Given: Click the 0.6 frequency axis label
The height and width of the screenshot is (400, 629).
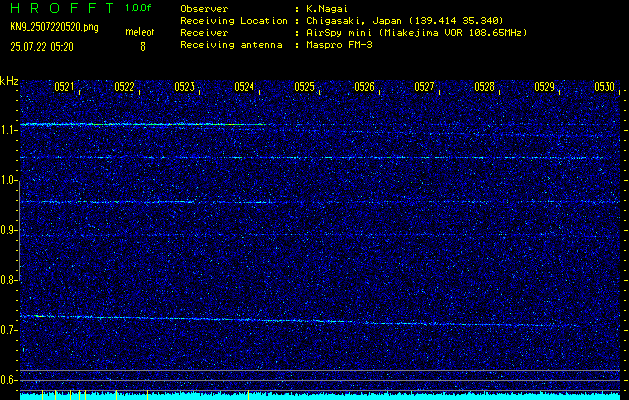Looking at the screenshot, I should click(8, 380).
